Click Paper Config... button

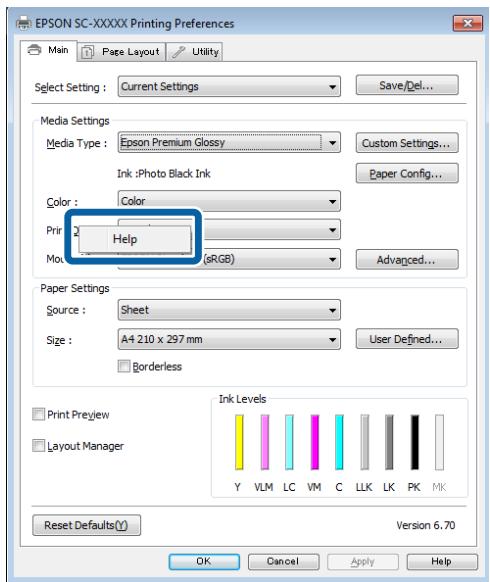pos(407,173)
